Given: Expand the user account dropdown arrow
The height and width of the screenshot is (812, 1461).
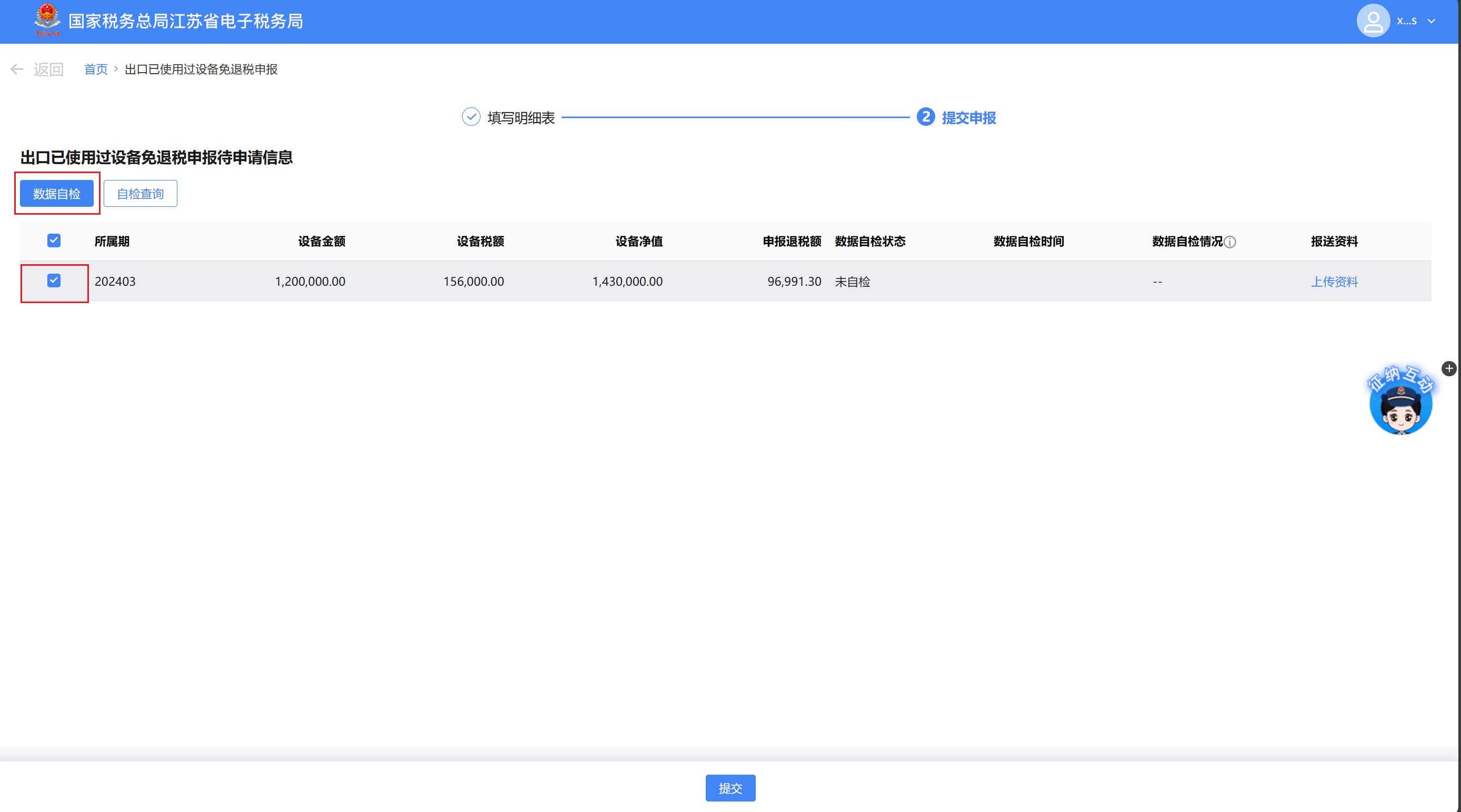Looking at the screenshot, I should (x=1432, y=22).
